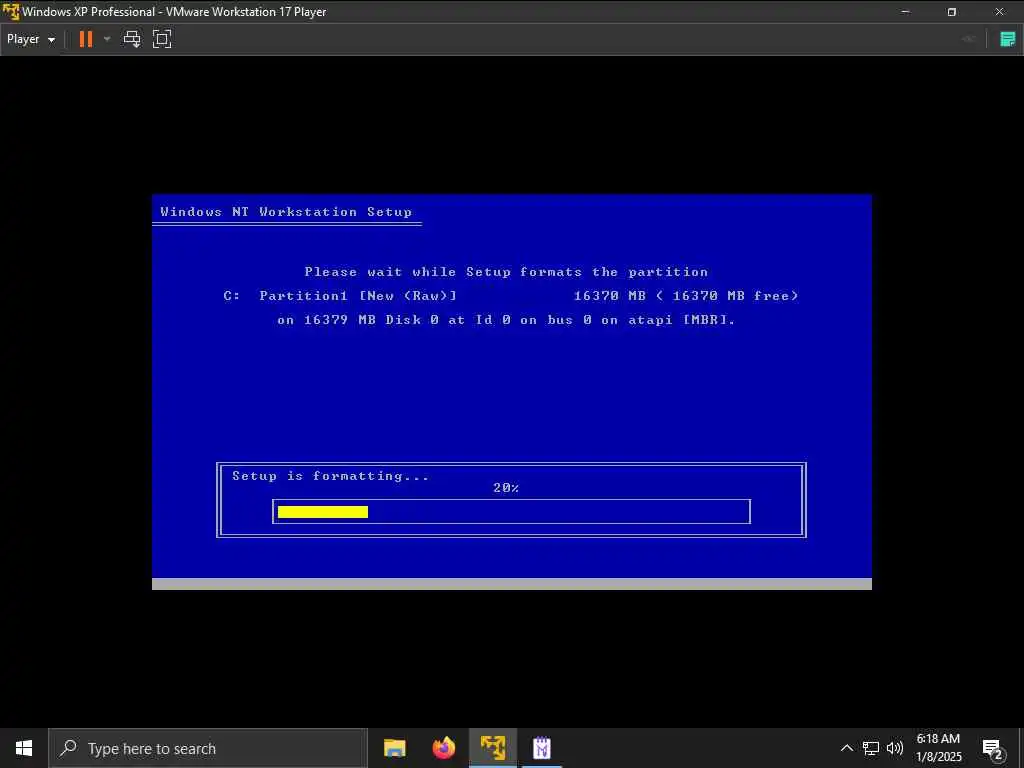Restore down the VMware Player window
This screenshot has height=768, width=1024.
pos(952,12)
